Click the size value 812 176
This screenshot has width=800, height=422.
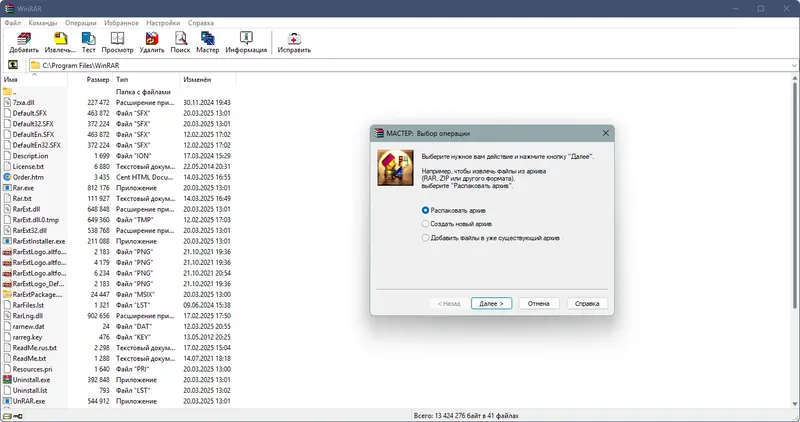pos(98,188)
